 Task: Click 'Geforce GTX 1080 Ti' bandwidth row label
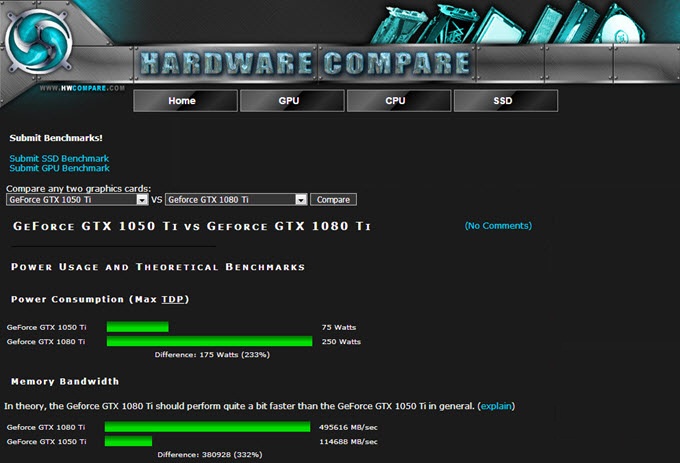46,427
